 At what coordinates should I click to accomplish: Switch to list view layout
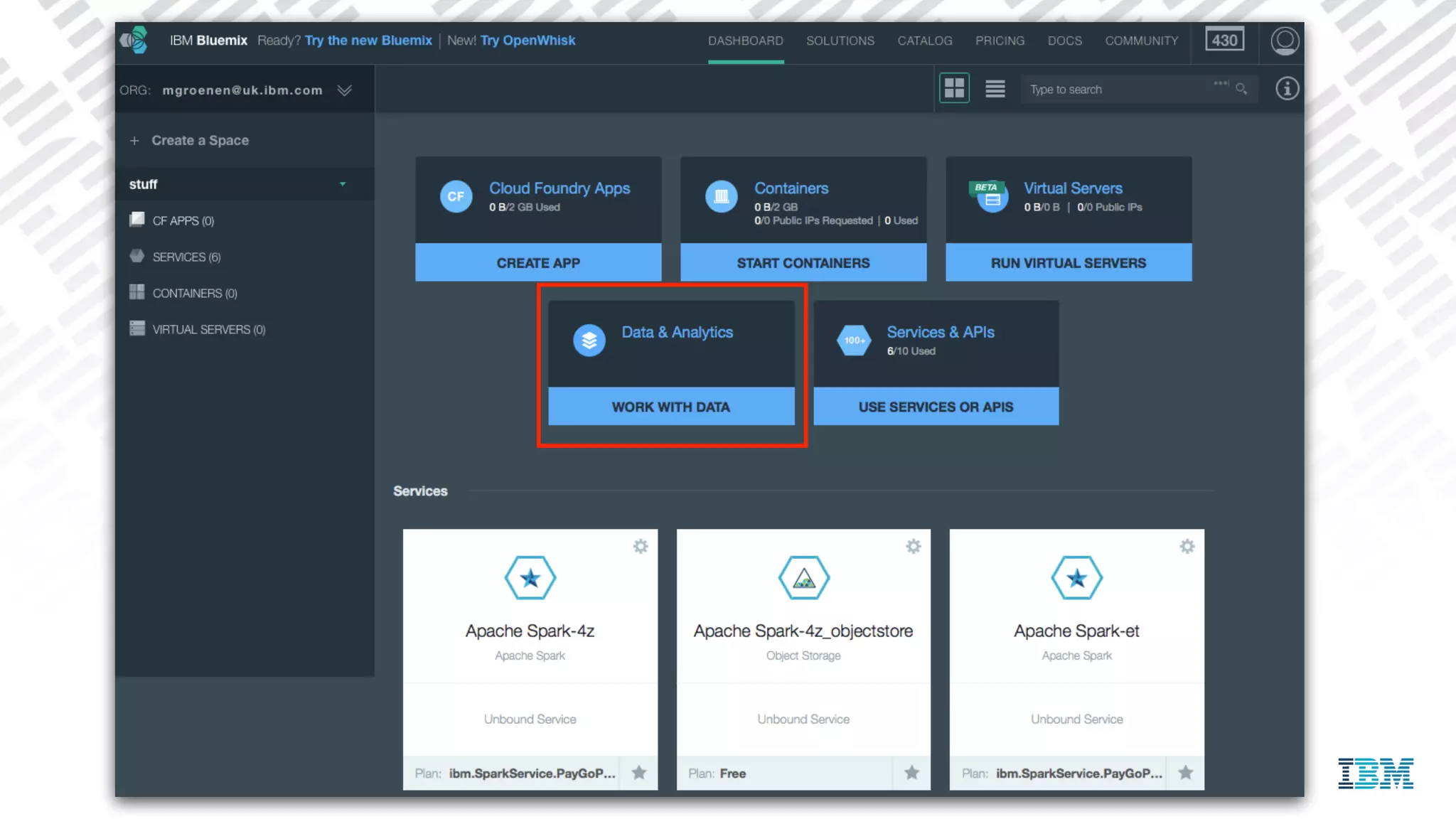tap(995, 89)
